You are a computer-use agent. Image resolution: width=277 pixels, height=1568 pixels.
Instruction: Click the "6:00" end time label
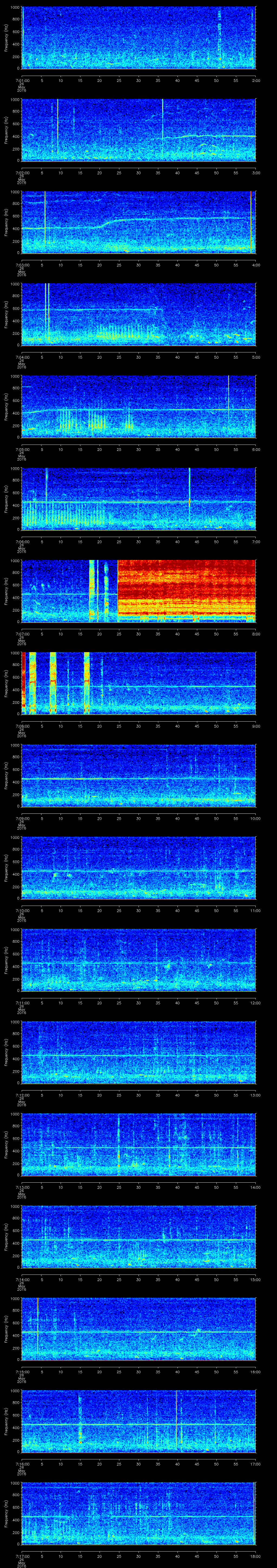[x=256, y=449]
